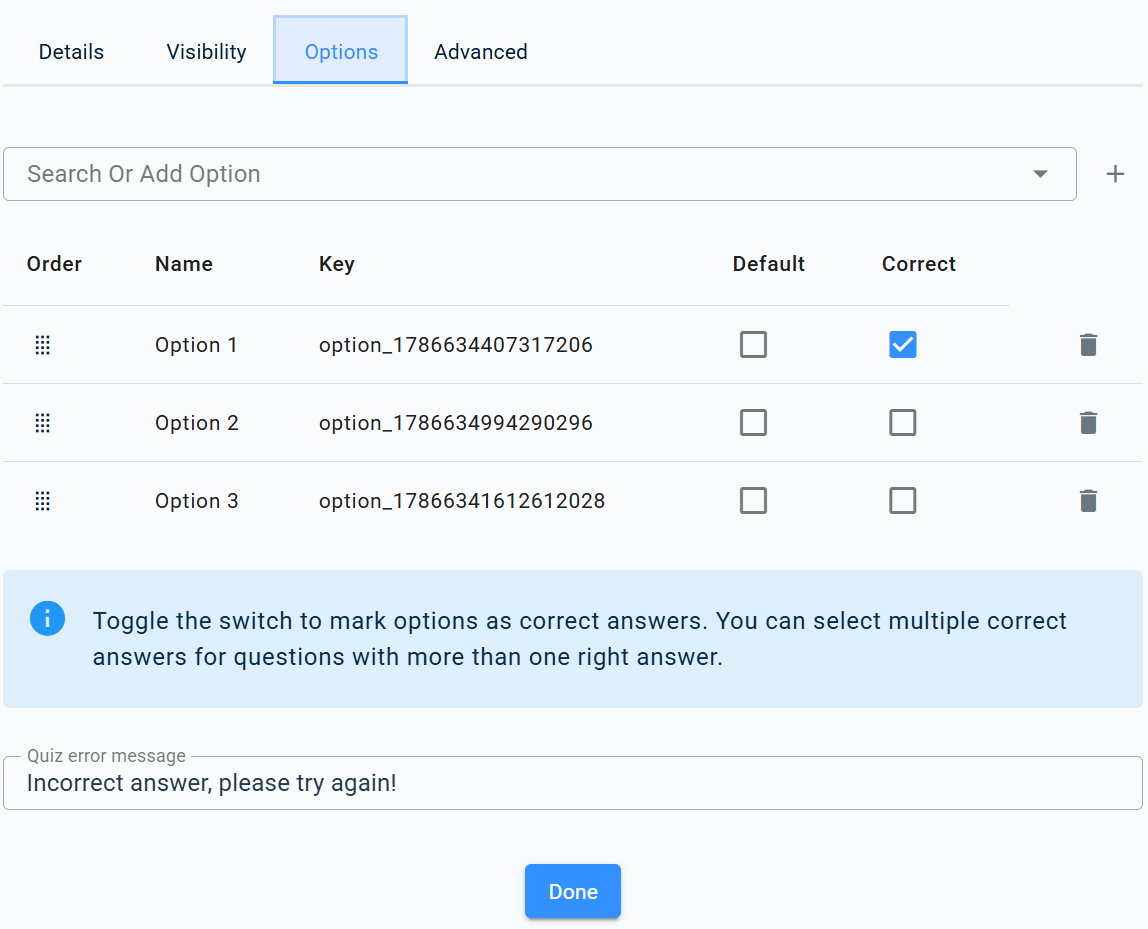Image resolution: width=1148 pixels, height=929 pixels.
Task: Click the Order column header
Action: tap(54, 264)
